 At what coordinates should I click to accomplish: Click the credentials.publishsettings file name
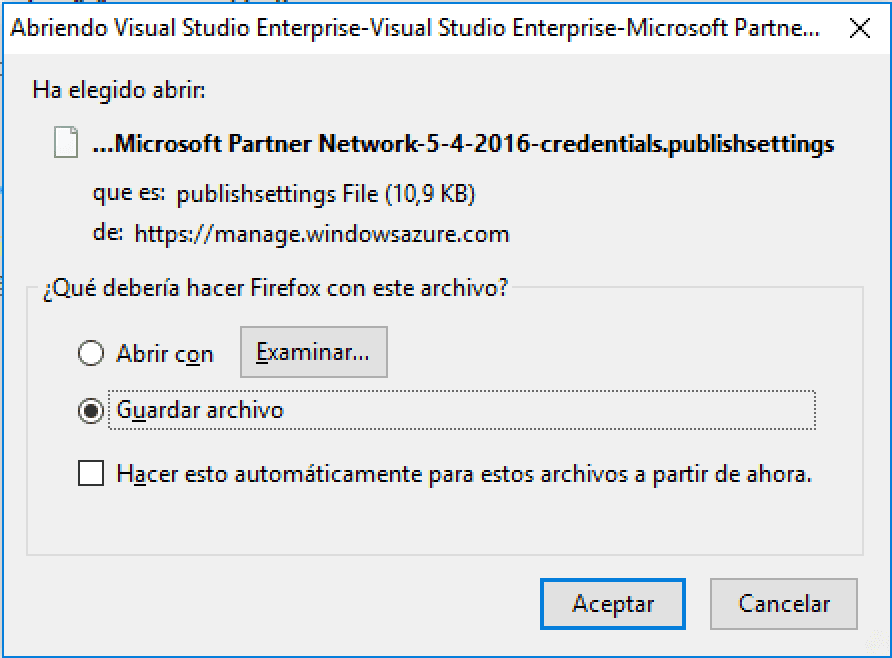point(687,144)
